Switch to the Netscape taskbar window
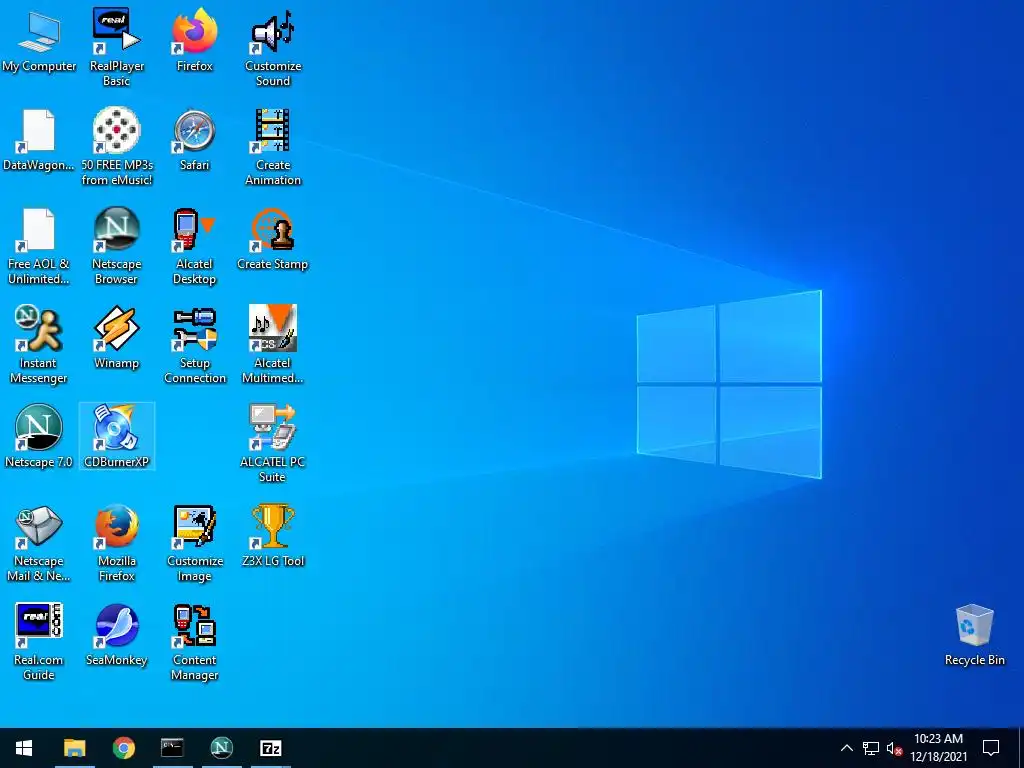This screenshot has height=768, width=1024. coord(221,748)
